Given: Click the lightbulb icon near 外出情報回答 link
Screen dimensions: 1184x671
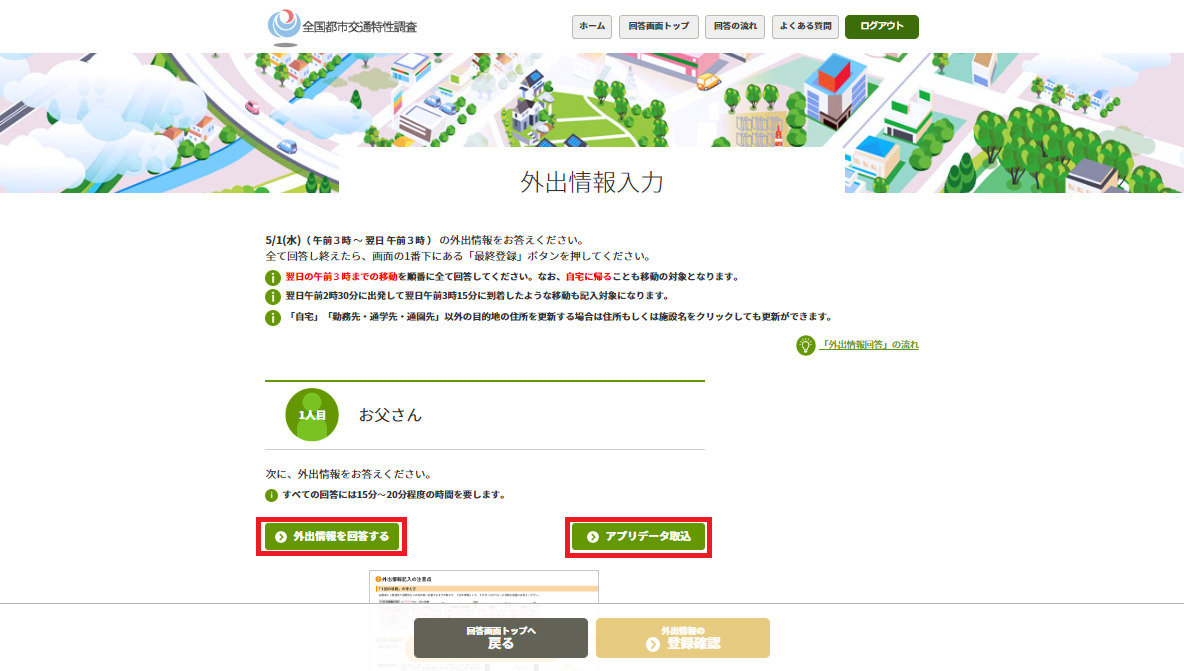Looking at the screenshot, I should [805, 345].
